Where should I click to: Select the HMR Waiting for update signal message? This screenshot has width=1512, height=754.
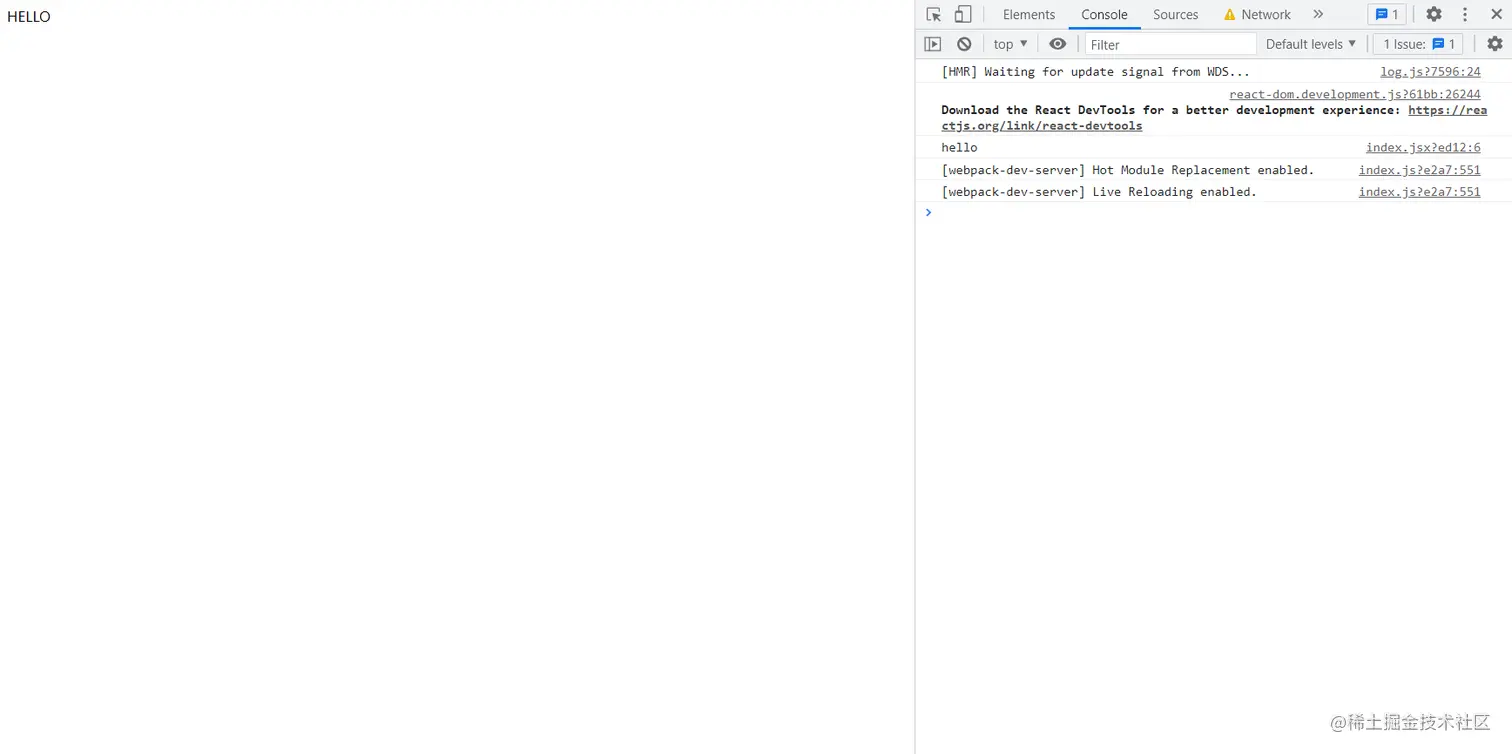[1095, 72]
